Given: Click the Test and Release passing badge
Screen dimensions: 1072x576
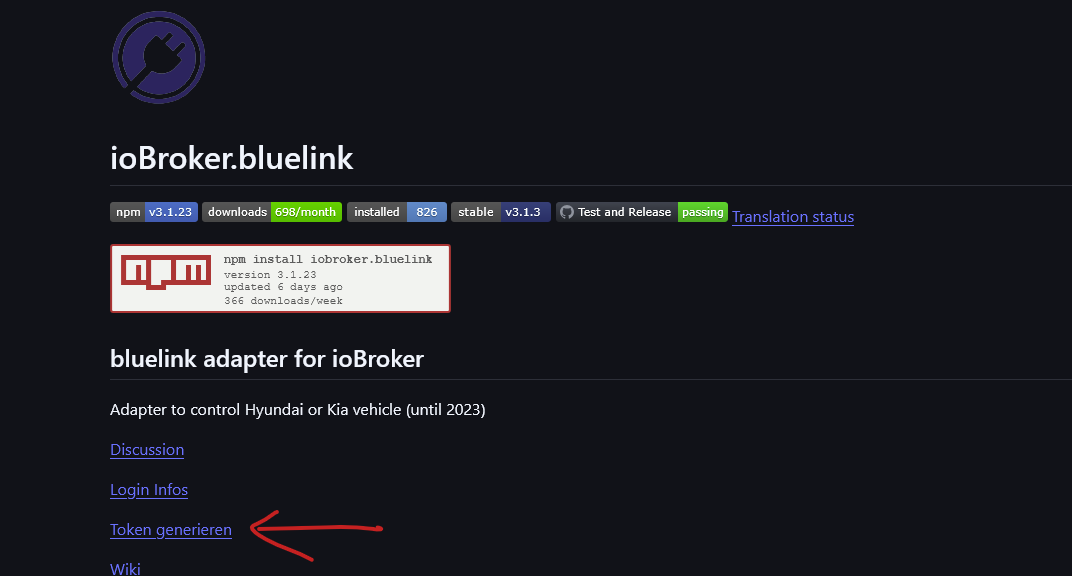Looking at the screenshot, I should (641, 212).
